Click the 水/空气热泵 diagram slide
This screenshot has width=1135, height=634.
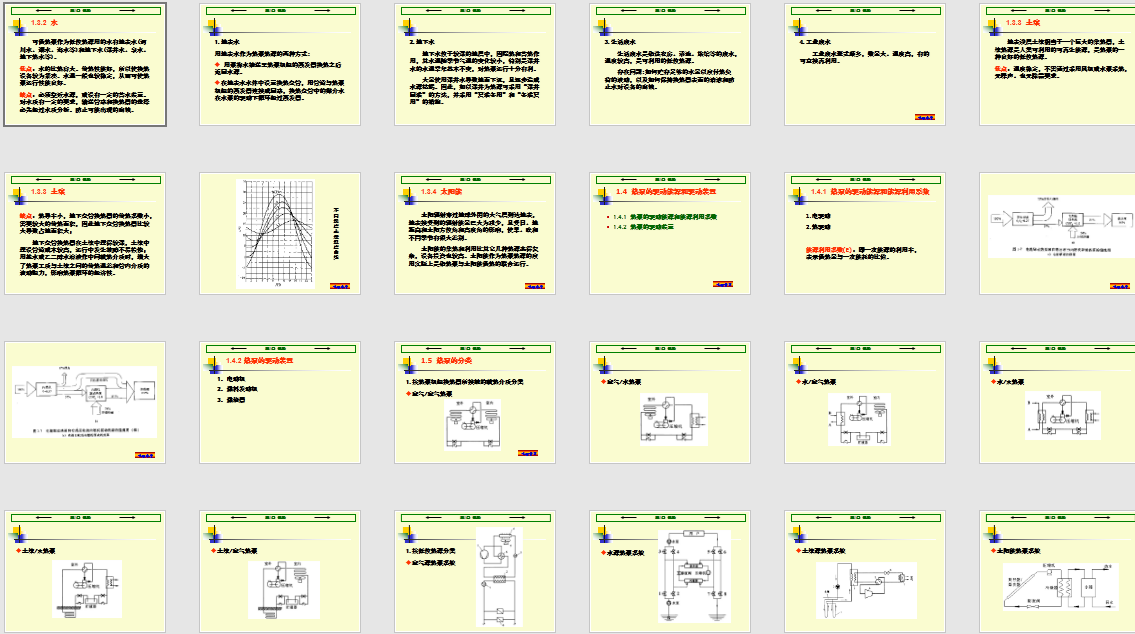coord(863,403)
